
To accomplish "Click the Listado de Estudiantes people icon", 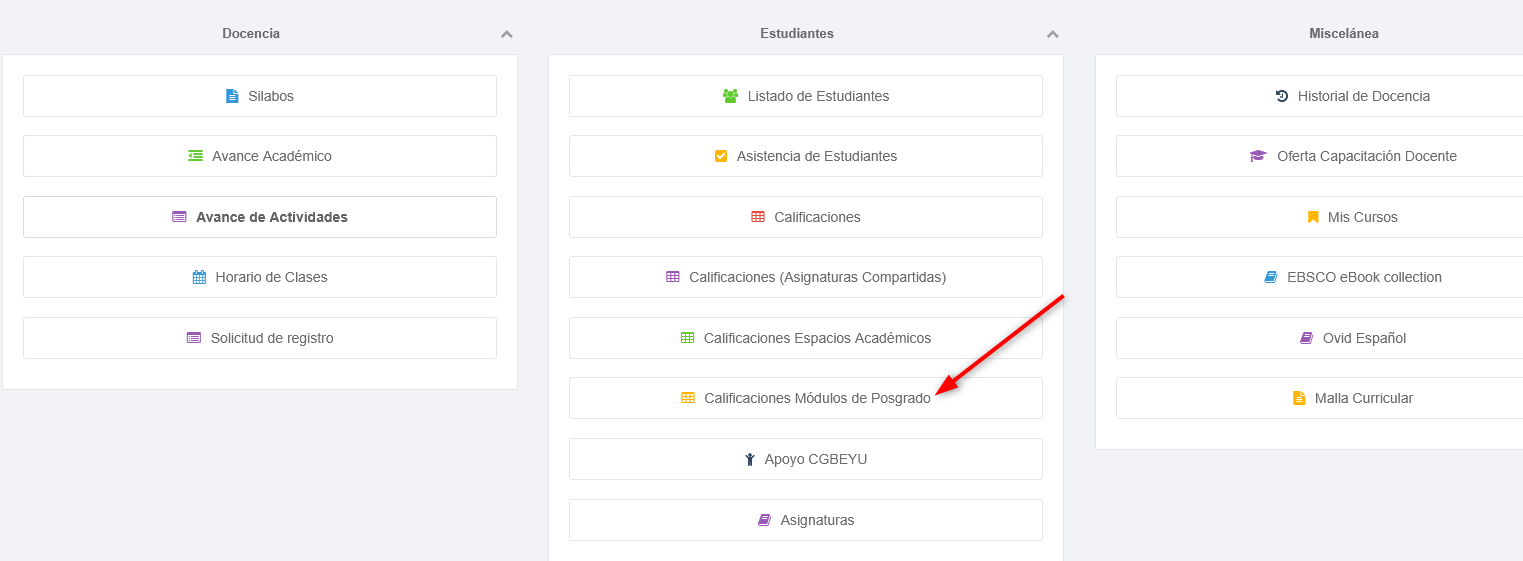I will [730, 97].
